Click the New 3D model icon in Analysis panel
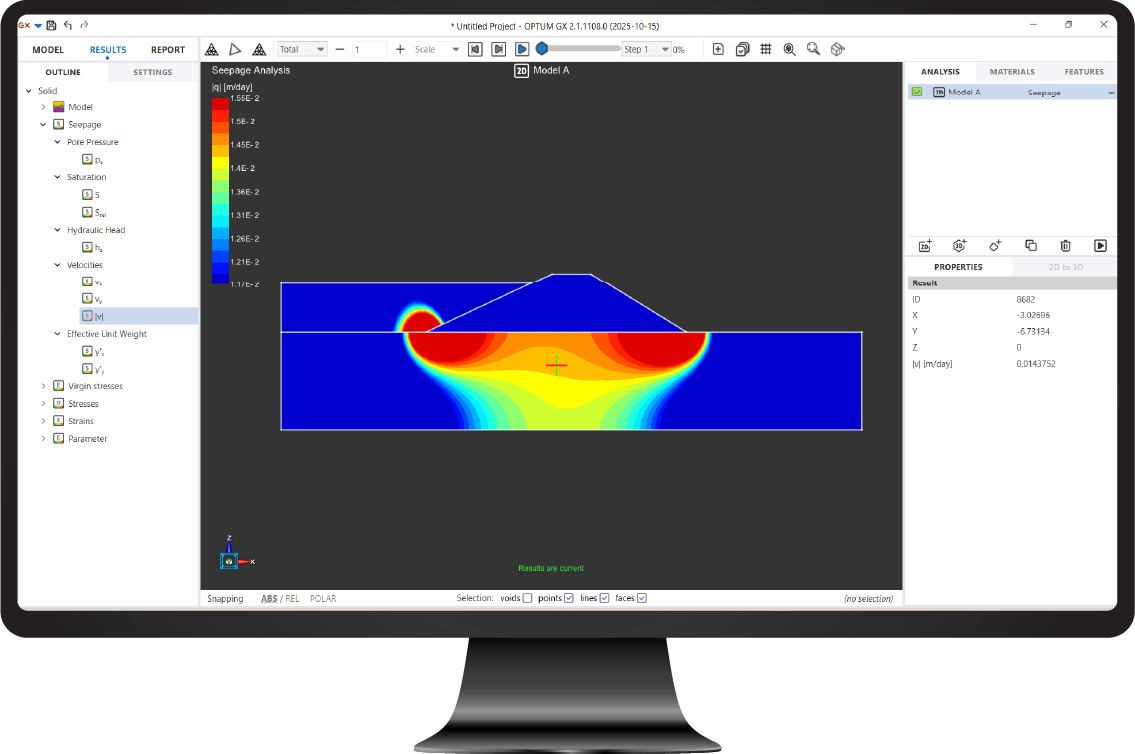The width and height of the screenshot is (1135, 754). pyautogui.click(x=959, y=245)
